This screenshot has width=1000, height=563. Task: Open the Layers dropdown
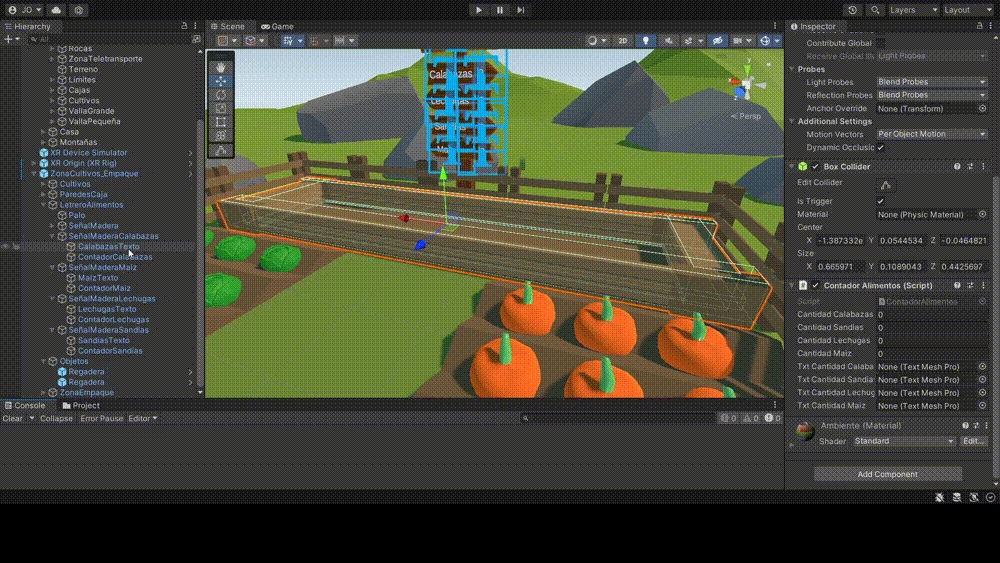[x=913, y=10]
